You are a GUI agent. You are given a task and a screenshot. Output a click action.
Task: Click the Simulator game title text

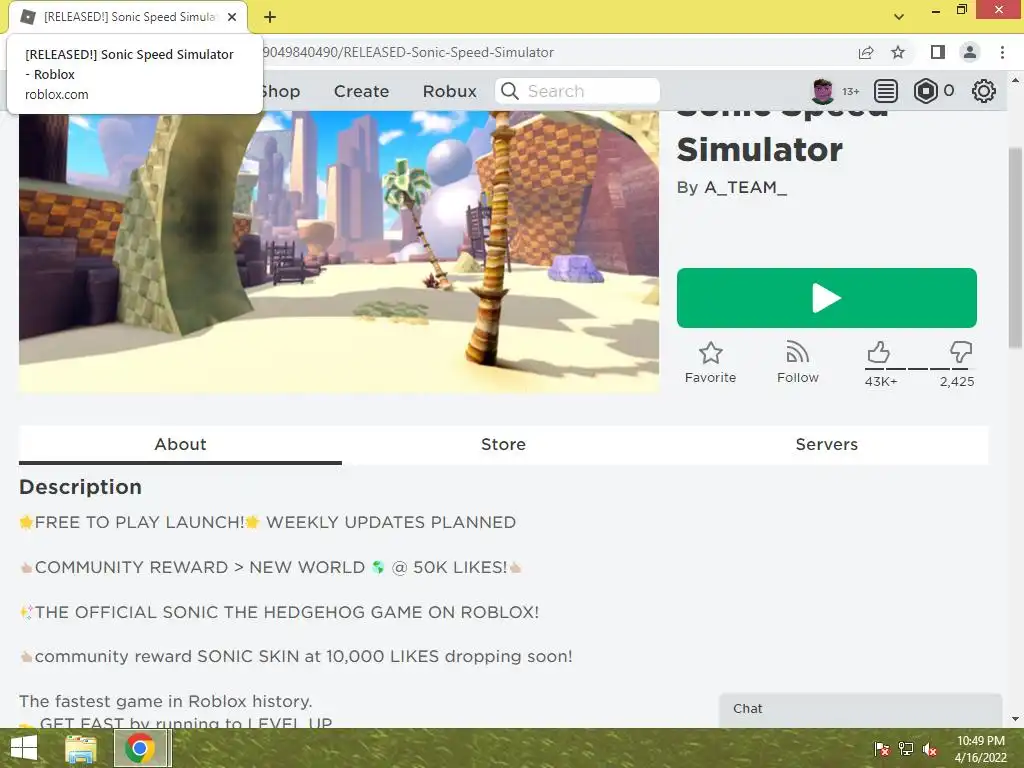click(x=760, y=150)
